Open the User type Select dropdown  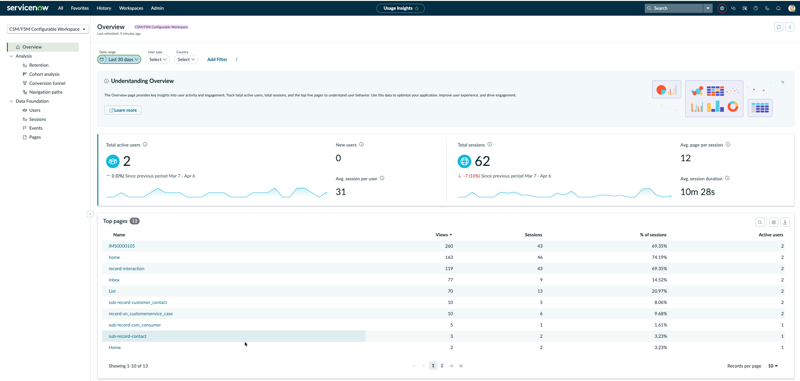click(x=158, y=60)
